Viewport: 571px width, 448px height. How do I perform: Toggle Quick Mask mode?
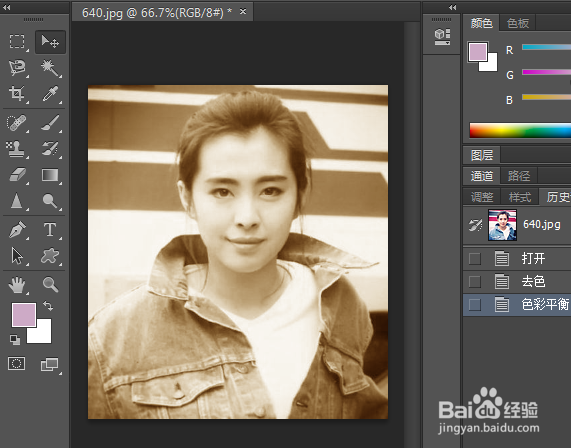tap(17, 363)
